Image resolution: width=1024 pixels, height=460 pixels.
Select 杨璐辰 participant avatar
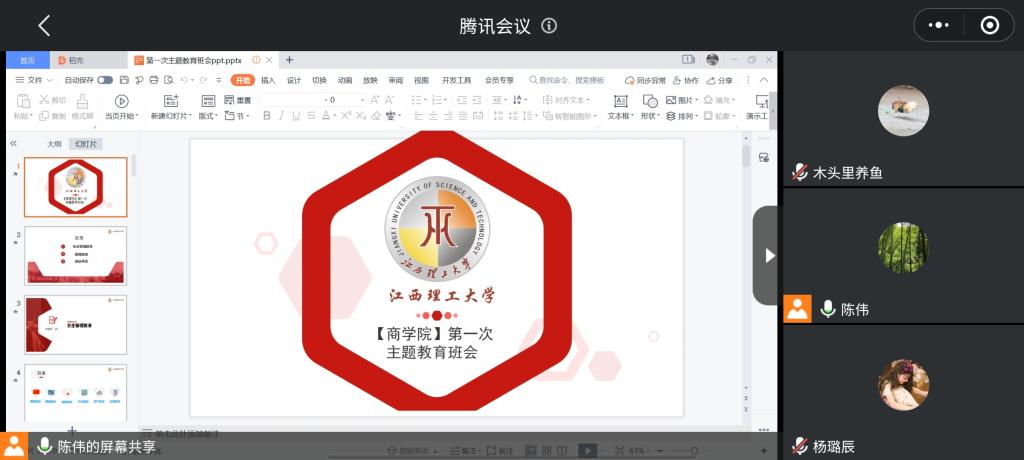tap(903, 385)
